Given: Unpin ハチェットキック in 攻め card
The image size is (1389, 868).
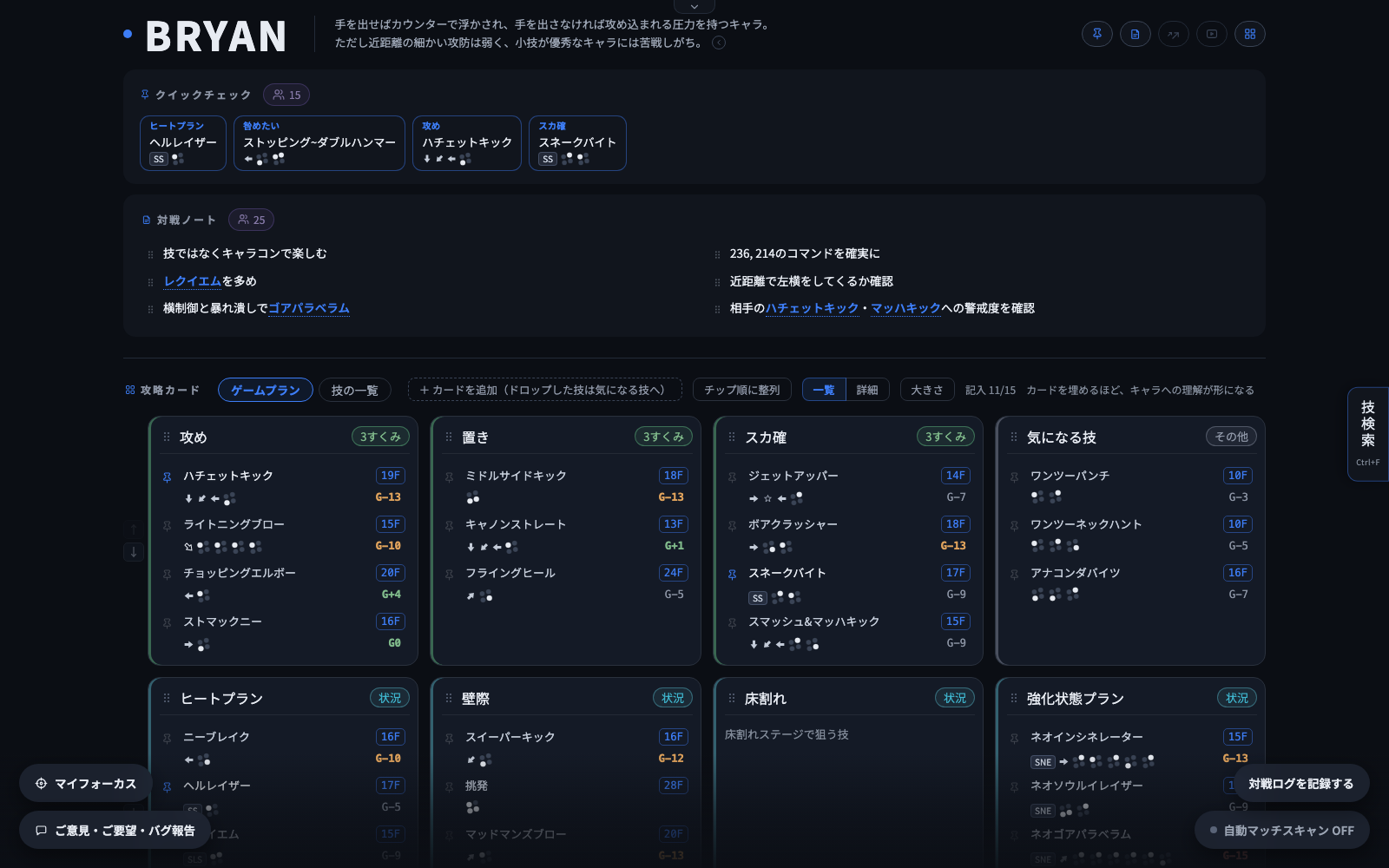Looking at the screenshot, I should 167,477.
